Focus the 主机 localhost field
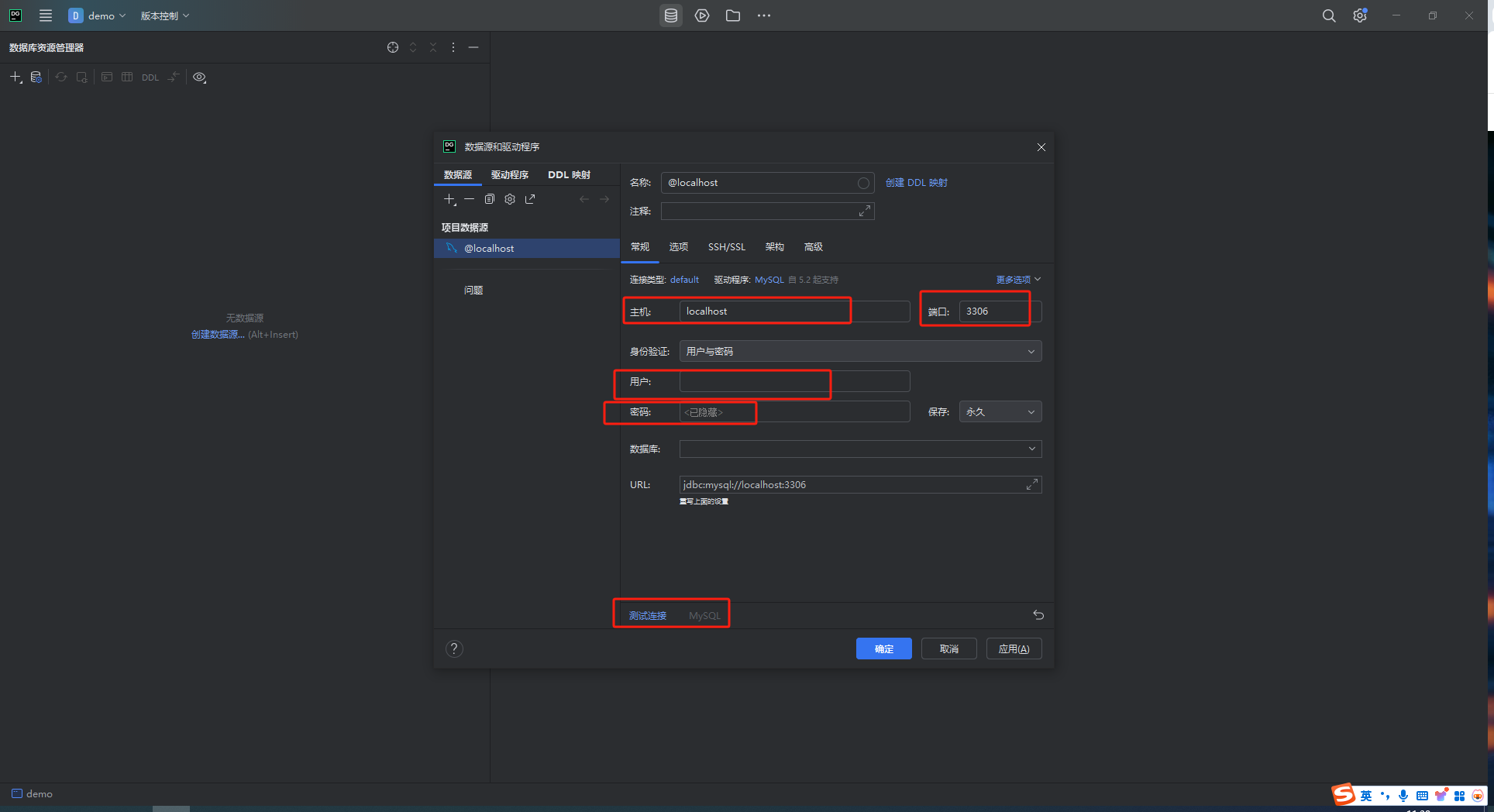The height and width of the screenshot is (812, 1494). [794, 311]
